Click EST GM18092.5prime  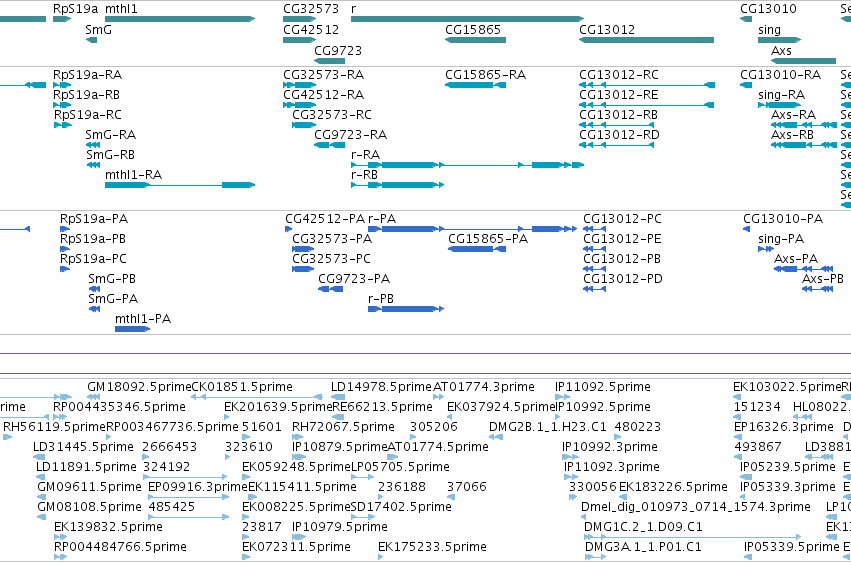tap(93, 397)
